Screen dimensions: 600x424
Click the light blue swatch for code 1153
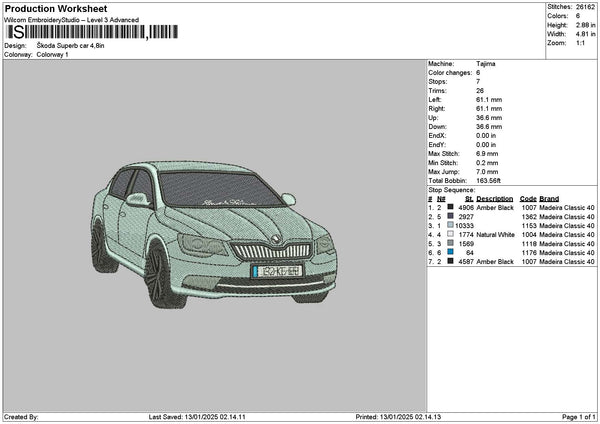[449, 225]
